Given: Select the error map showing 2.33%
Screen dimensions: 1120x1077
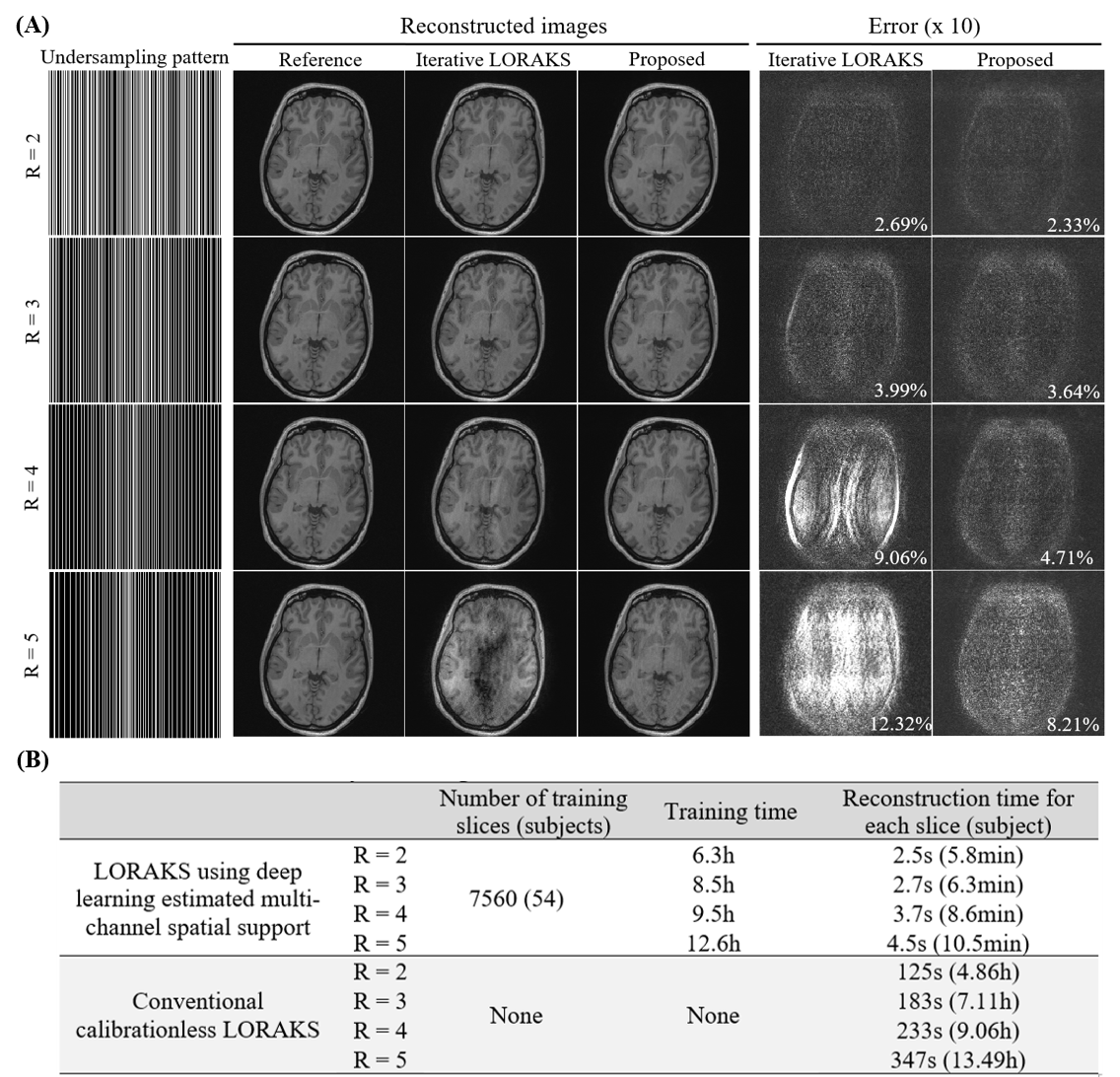Looking at the screenshot, I should click(1017, 153).
